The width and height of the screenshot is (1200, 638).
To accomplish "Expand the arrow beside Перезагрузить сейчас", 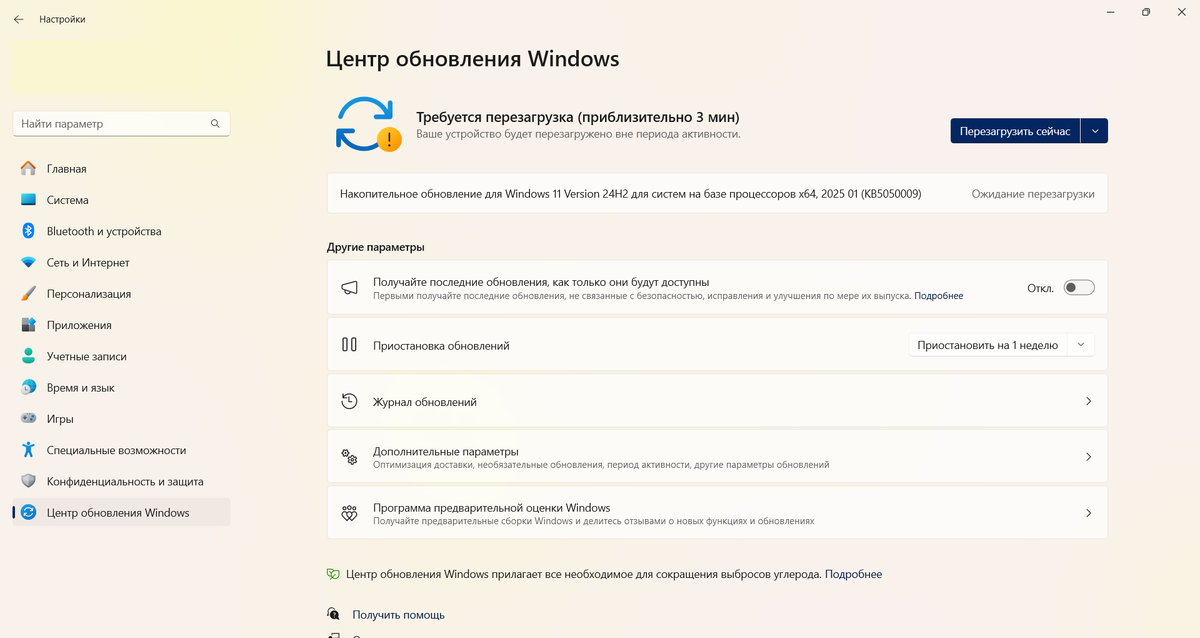I will [1095, 131].
